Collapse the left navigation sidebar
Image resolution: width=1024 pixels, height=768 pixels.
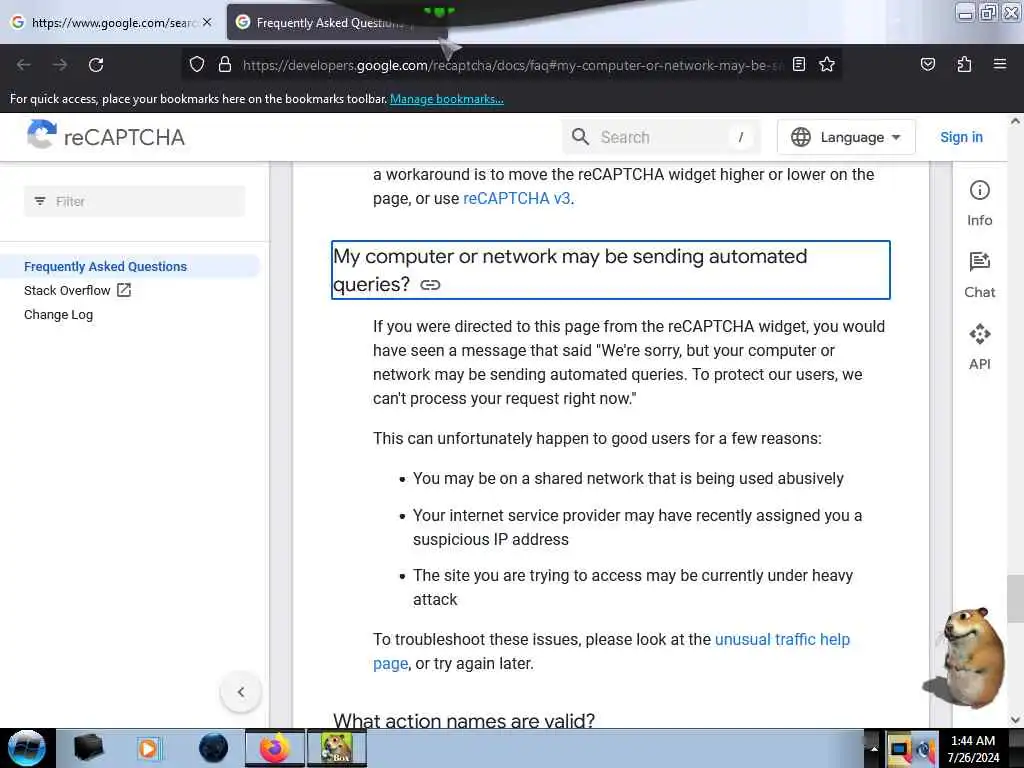point(241,692)
